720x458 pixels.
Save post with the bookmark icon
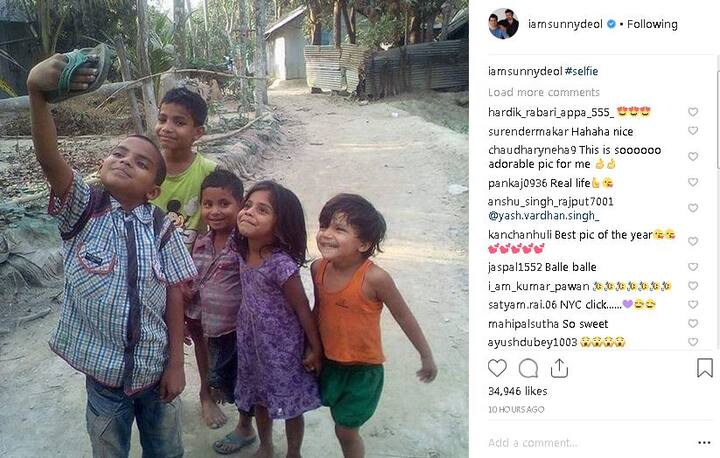click(x=704, y=368)
